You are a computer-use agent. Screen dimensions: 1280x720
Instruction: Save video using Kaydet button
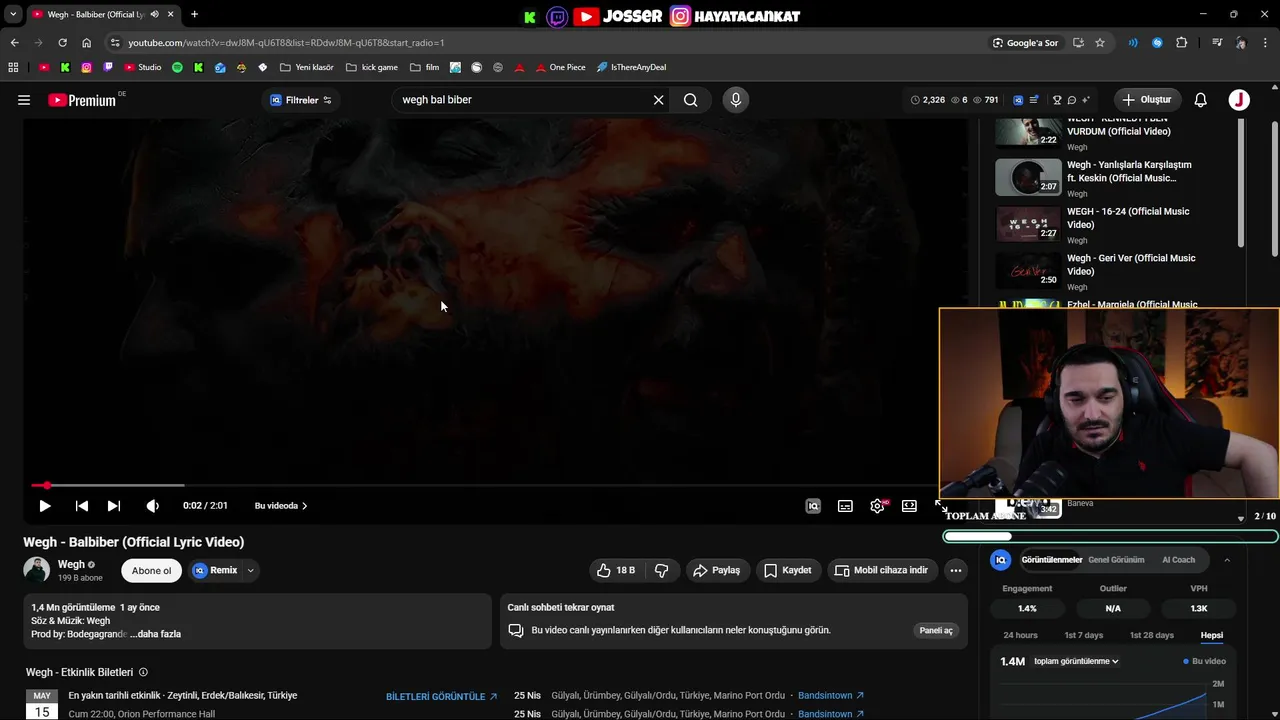coord(788,570)
